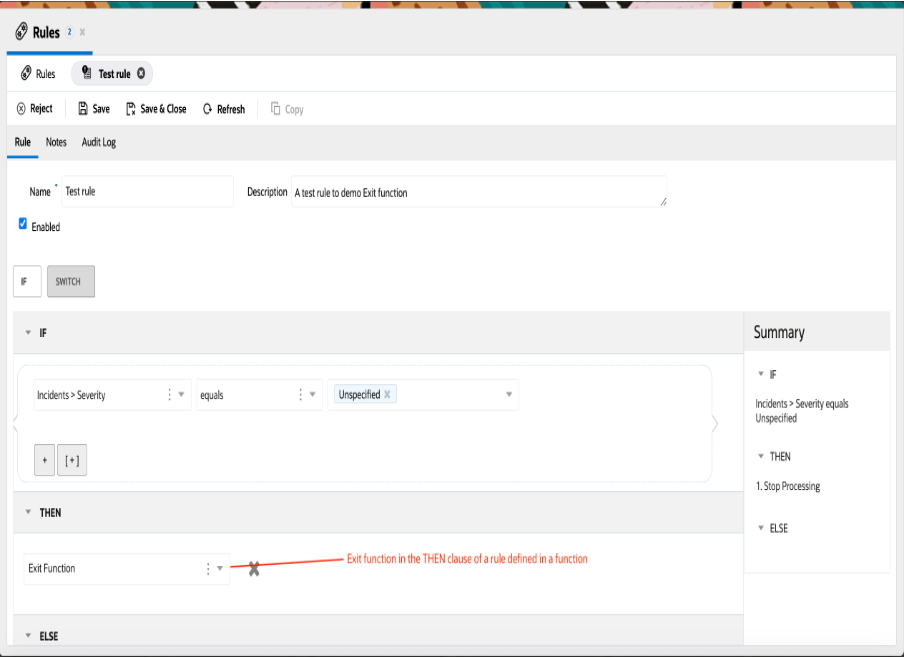Click the Save button
Screen dimensions: 904x658
click(94, 108)
